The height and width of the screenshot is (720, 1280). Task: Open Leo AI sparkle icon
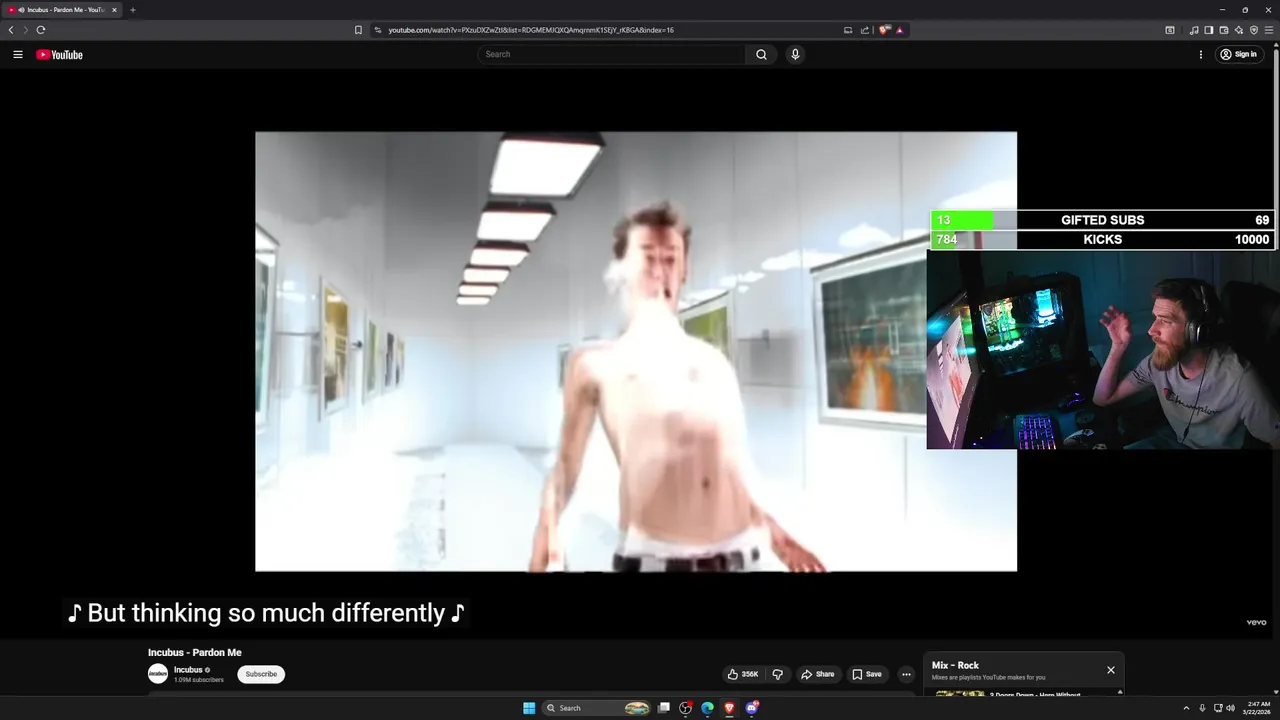point(1238,30)
